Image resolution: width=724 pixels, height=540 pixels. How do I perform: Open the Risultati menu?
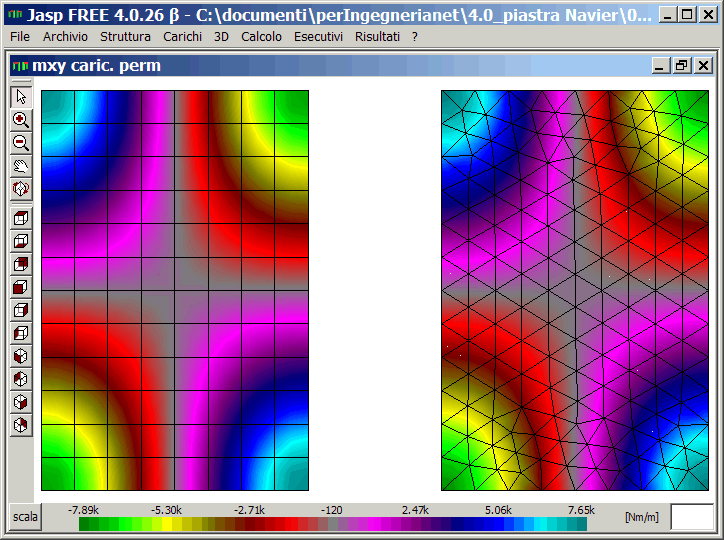(x=377, y=36)
